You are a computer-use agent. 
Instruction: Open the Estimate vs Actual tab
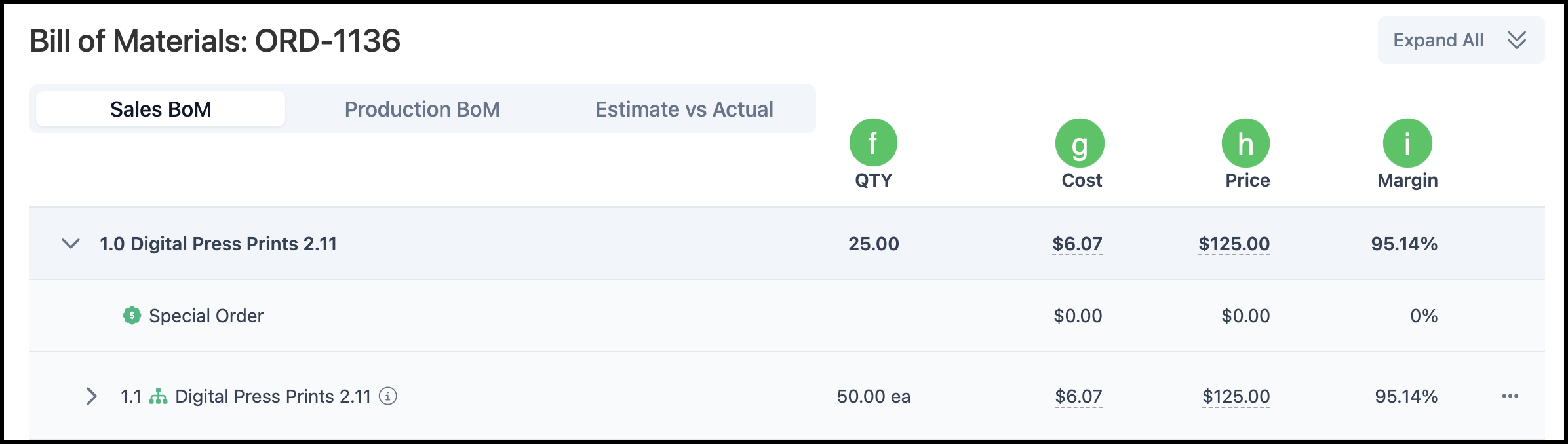coord(684,109)
